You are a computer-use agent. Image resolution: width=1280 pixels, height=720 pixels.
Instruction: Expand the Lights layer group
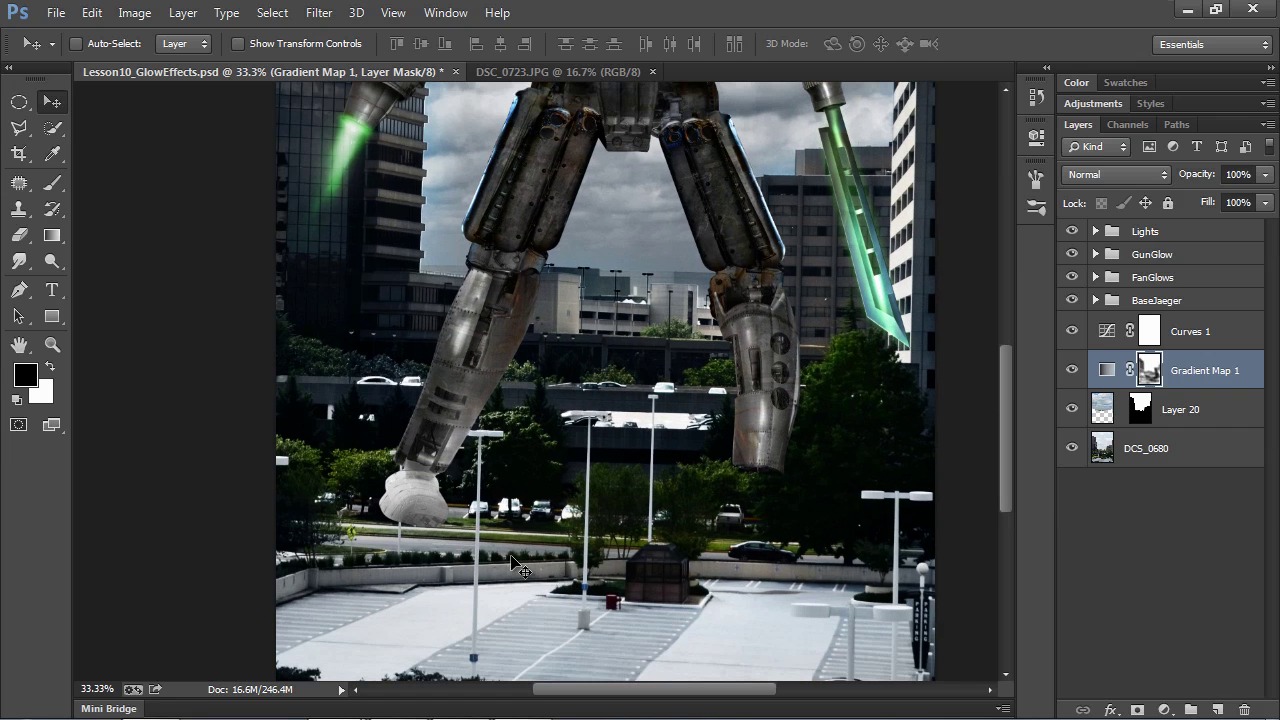pos(1095,231)
